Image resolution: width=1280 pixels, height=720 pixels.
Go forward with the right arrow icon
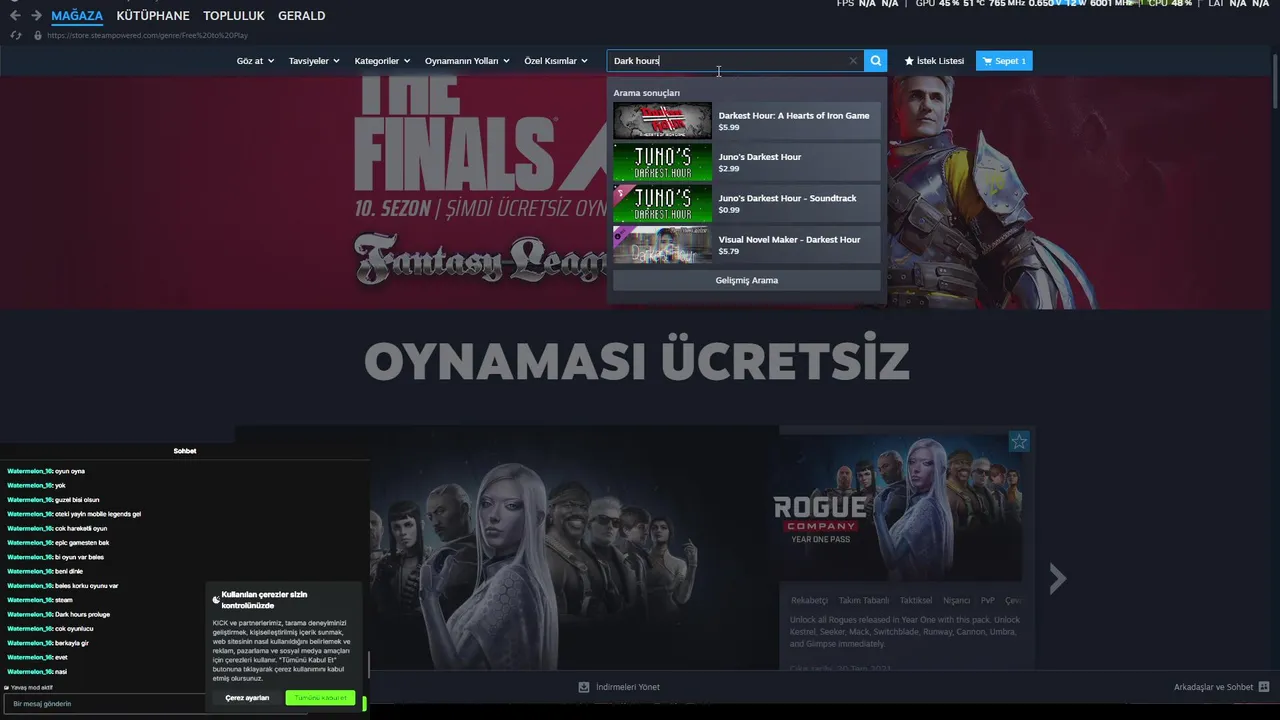[x=36, y=15]
